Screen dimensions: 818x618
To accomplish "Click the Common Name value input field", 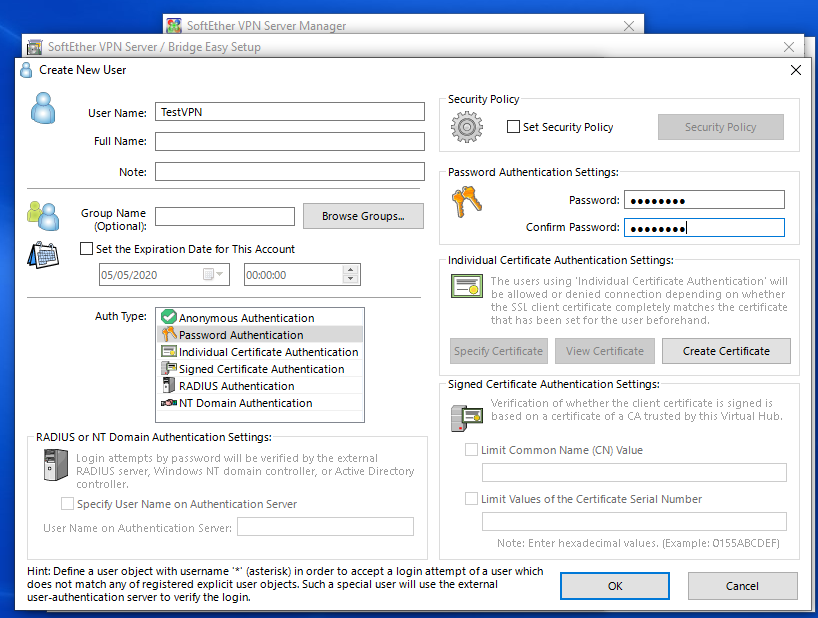I will 634,472.
